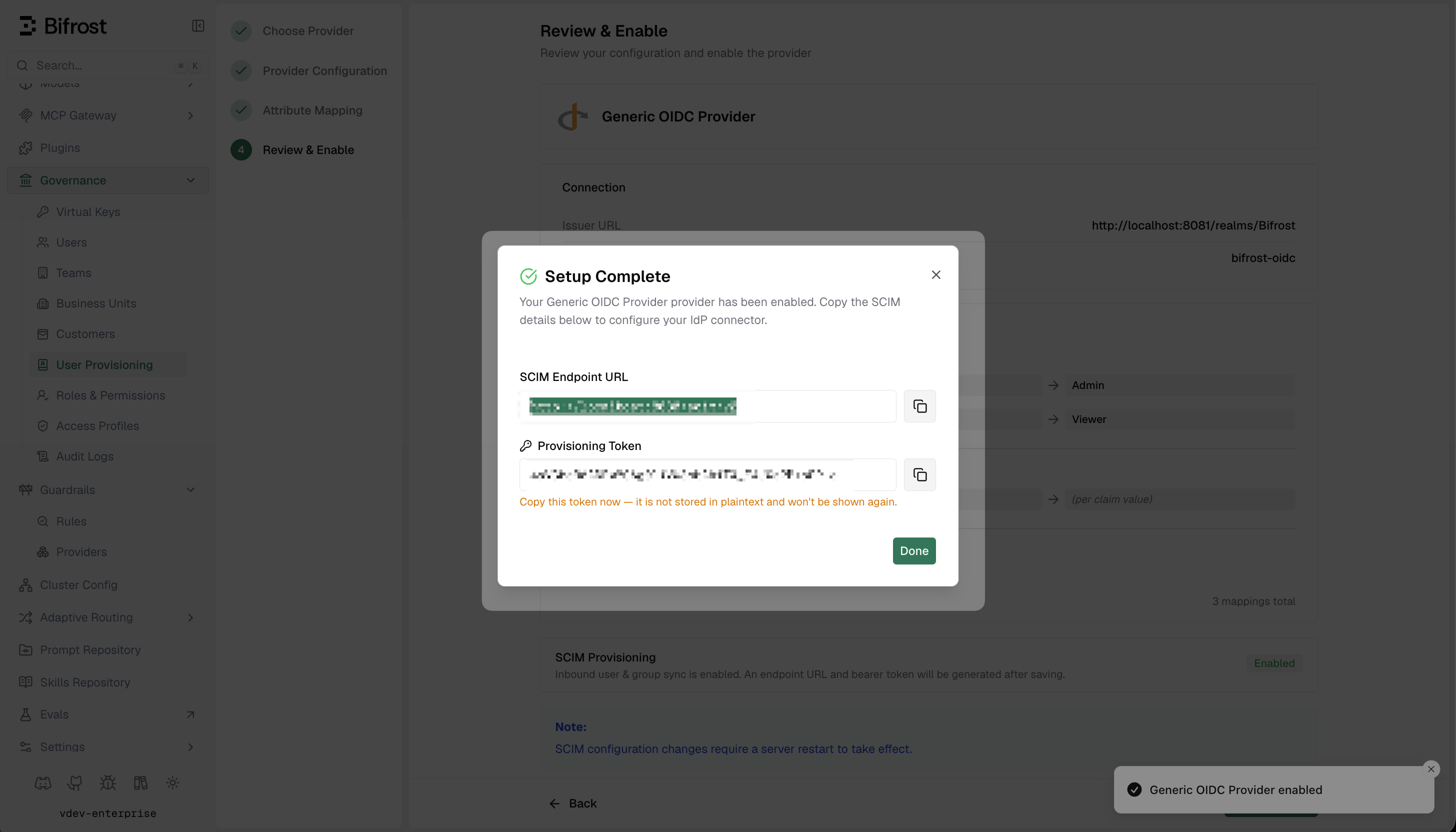Copy the Provisioning Token
The image size is (1456, 832).
pyautogui.click(x=919, y=475)
